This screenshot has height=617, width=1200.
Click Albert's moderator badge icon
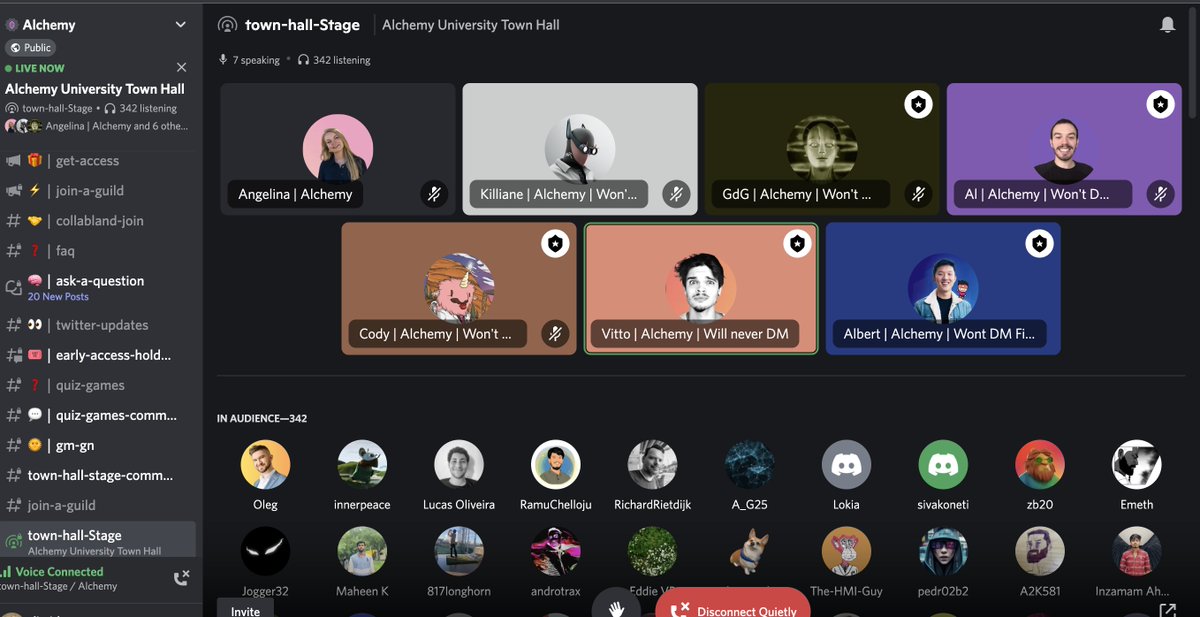pyautogui.click(x=1039, y=243)
